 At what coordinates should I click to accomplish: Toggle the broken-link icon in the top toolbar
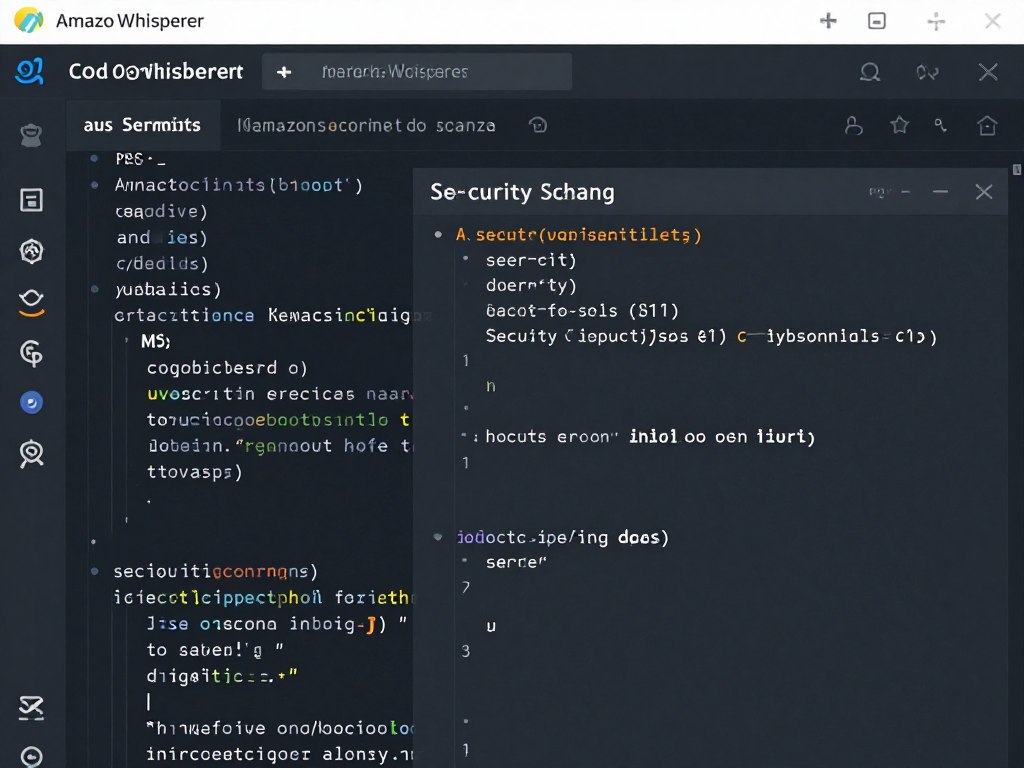click(x=927, y=72)
